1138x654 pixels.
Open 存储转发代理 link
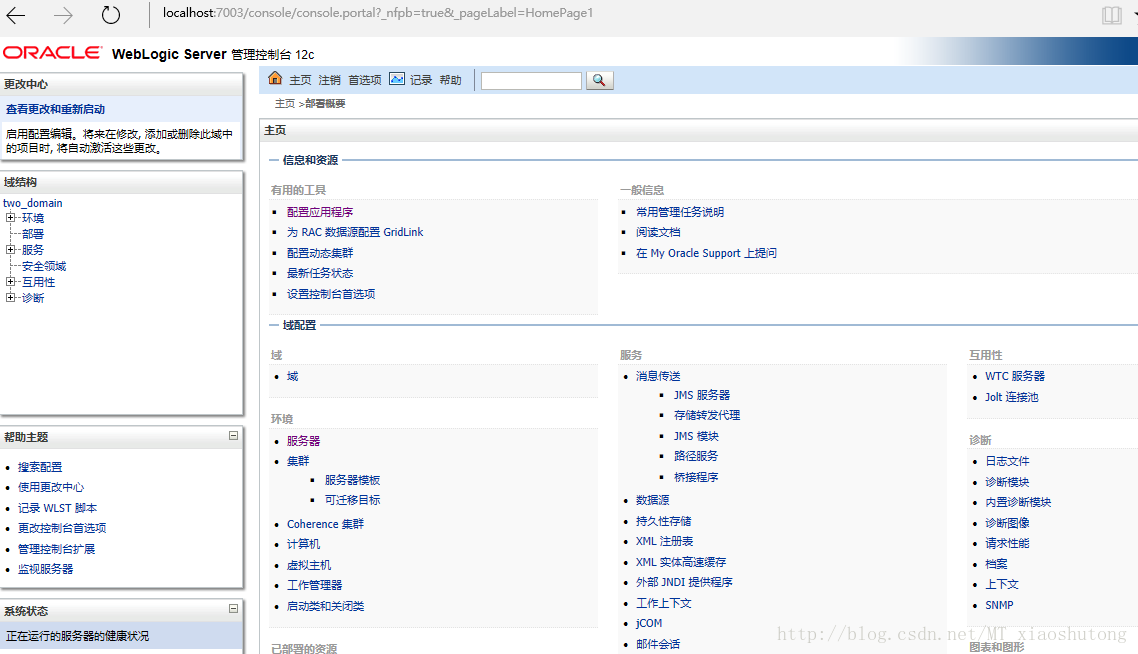point(707,415)
